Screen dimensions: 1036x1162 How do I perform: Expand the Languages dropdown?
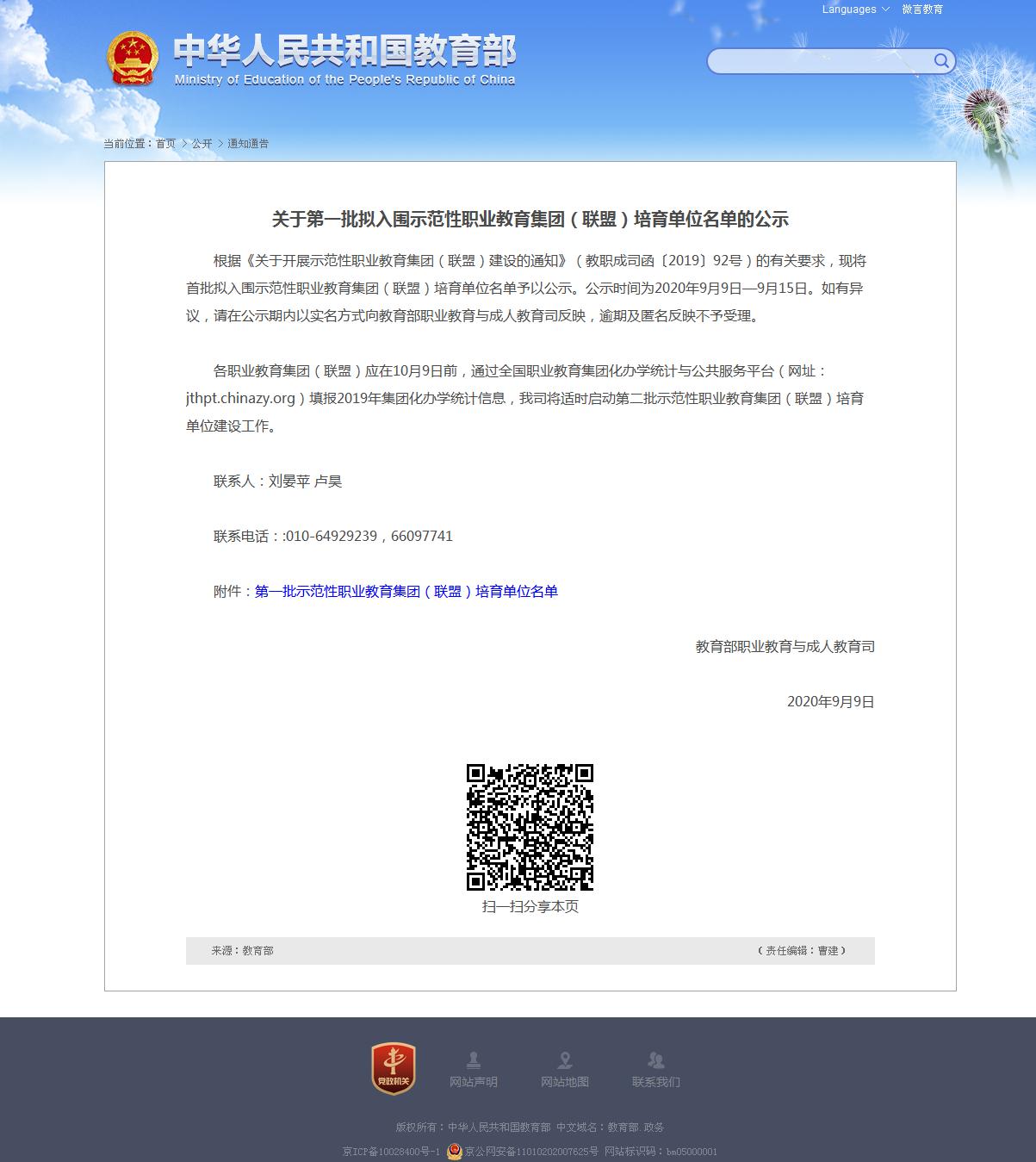(855, 9)
